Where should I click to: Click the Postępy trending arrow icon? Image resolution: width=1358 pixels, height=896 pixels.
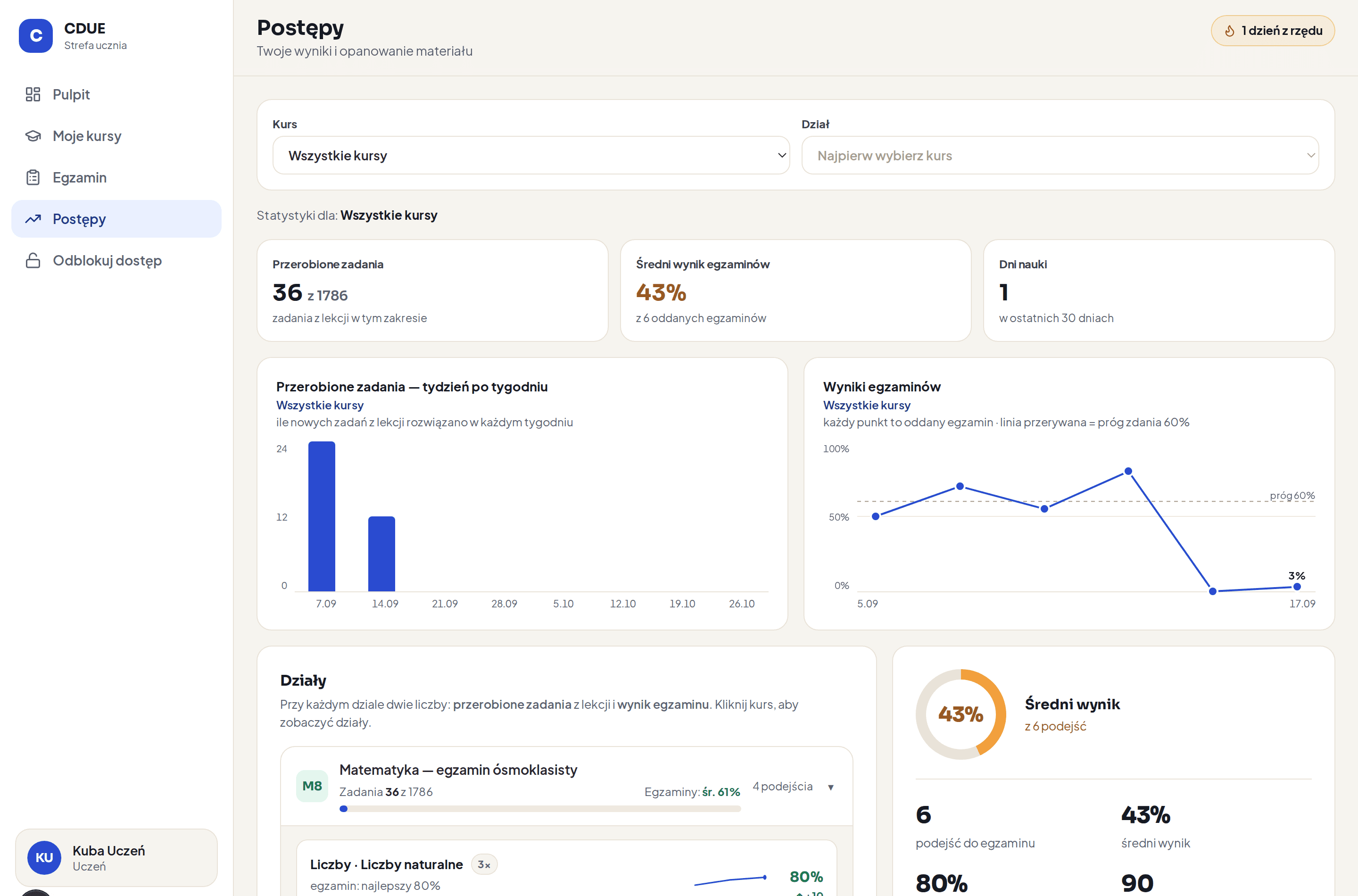33,219
